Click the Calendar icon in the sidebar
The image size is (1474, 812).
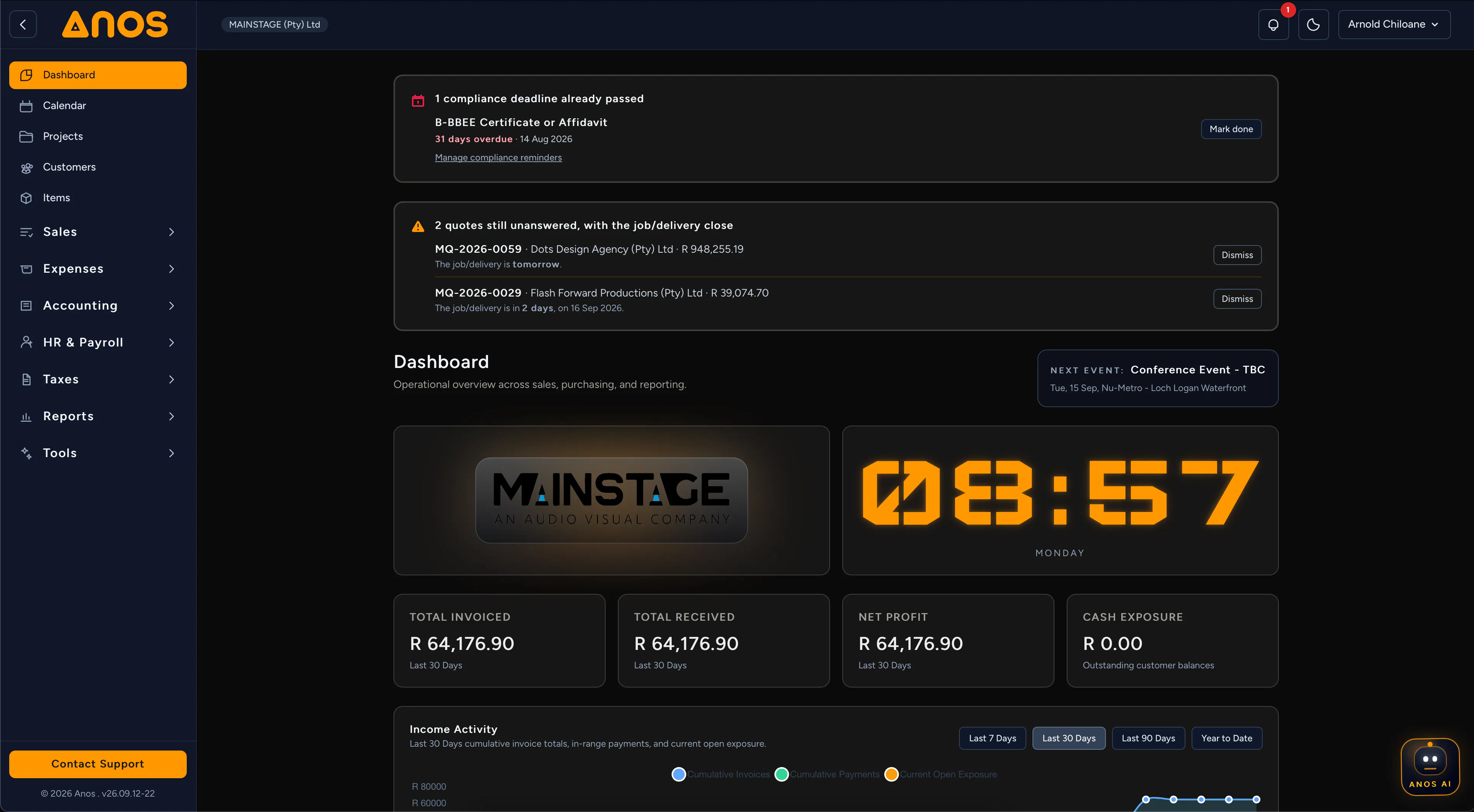(26, 106)
